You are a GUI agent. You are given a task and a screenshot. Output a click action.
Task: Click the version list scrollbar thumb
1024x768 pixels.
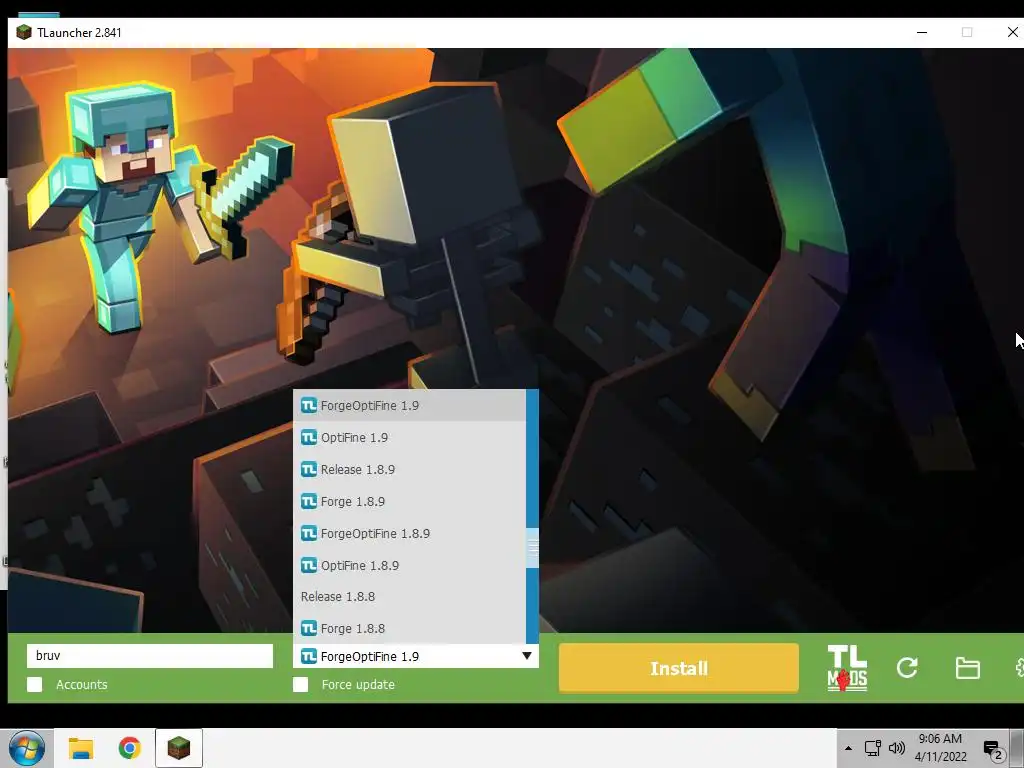pyautogui.click(x=532, y=549)
